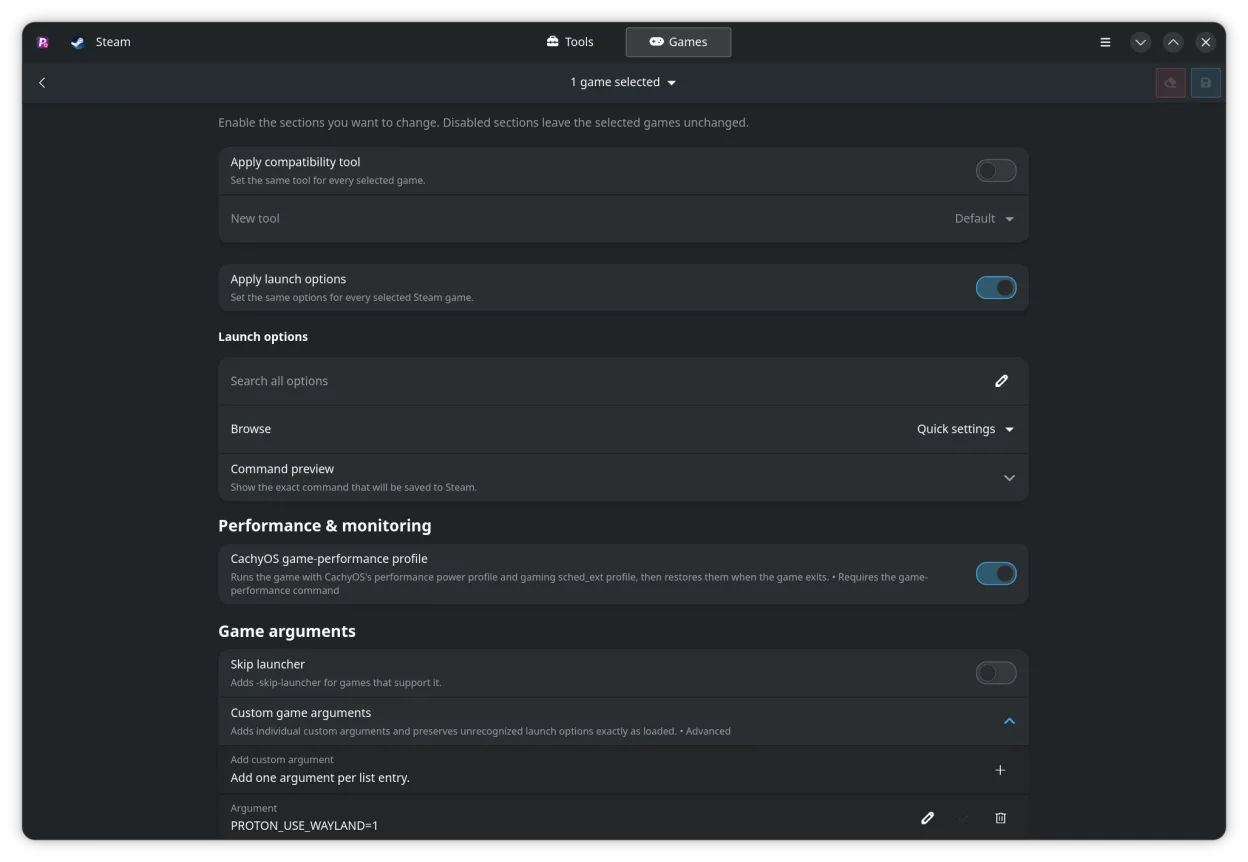
Task: Click the ProtonPlus app logo icon
Action: tap(42, 42)
